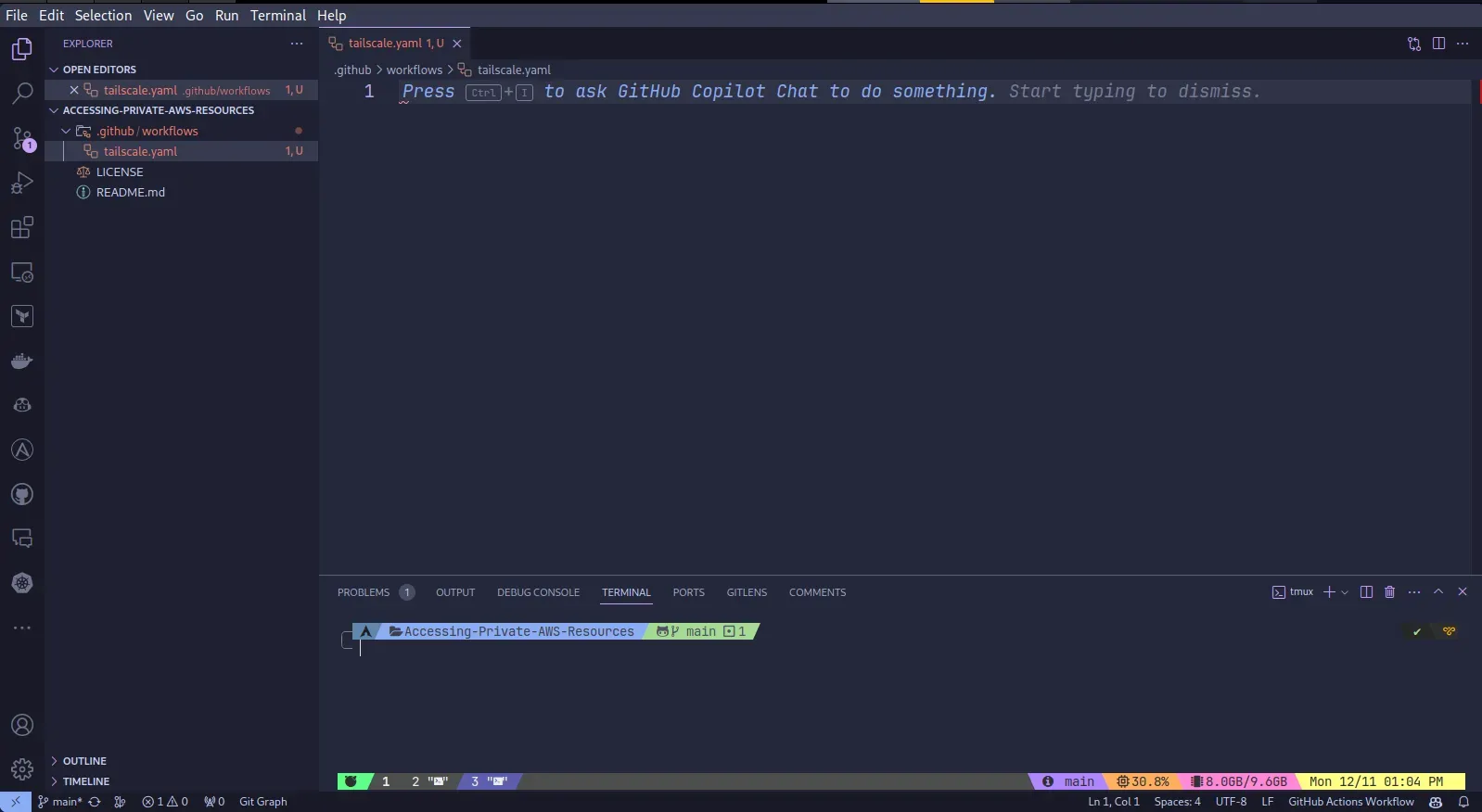
Task: Open the Source Control view
Action: click(22, 139)
